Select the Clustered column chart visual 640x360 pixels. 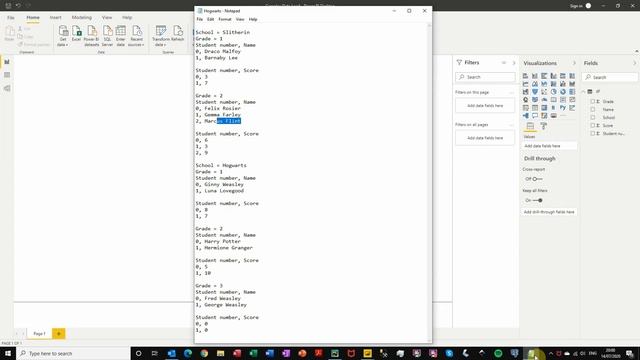tap(553, 76)
